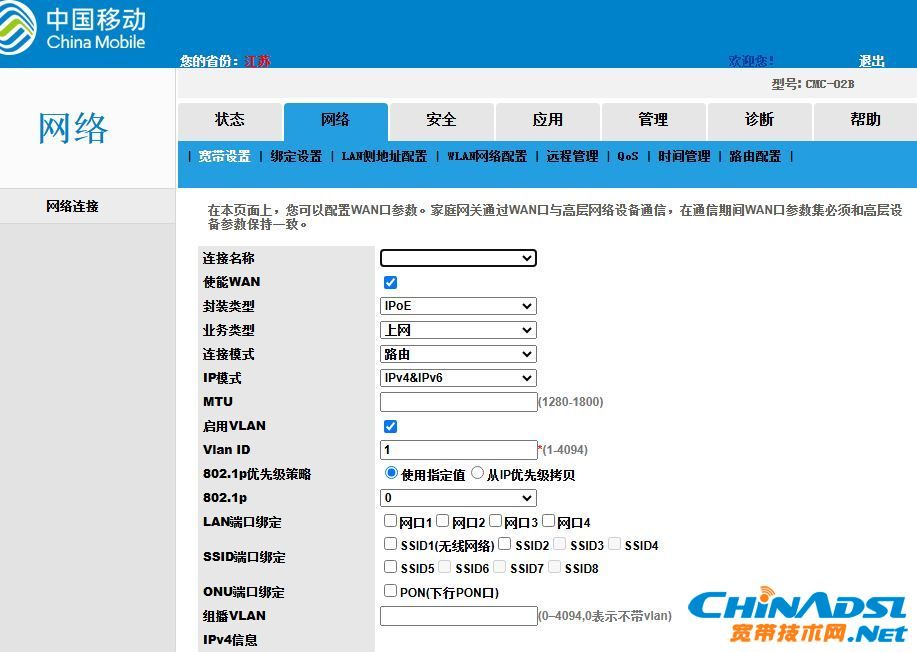Open the 连接模式 路由 dropdown
Viewport: 917px width, 652px height.
[458, 354]
